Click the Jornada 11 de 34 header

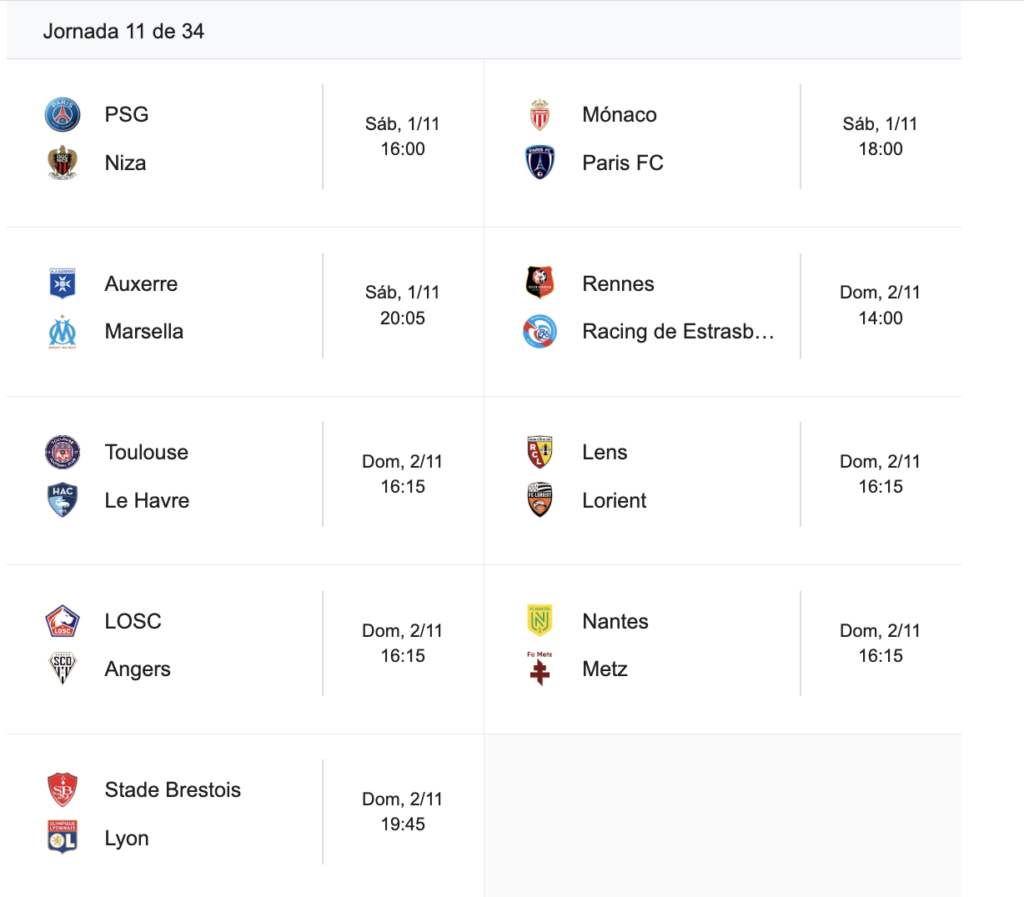(124, 32)
